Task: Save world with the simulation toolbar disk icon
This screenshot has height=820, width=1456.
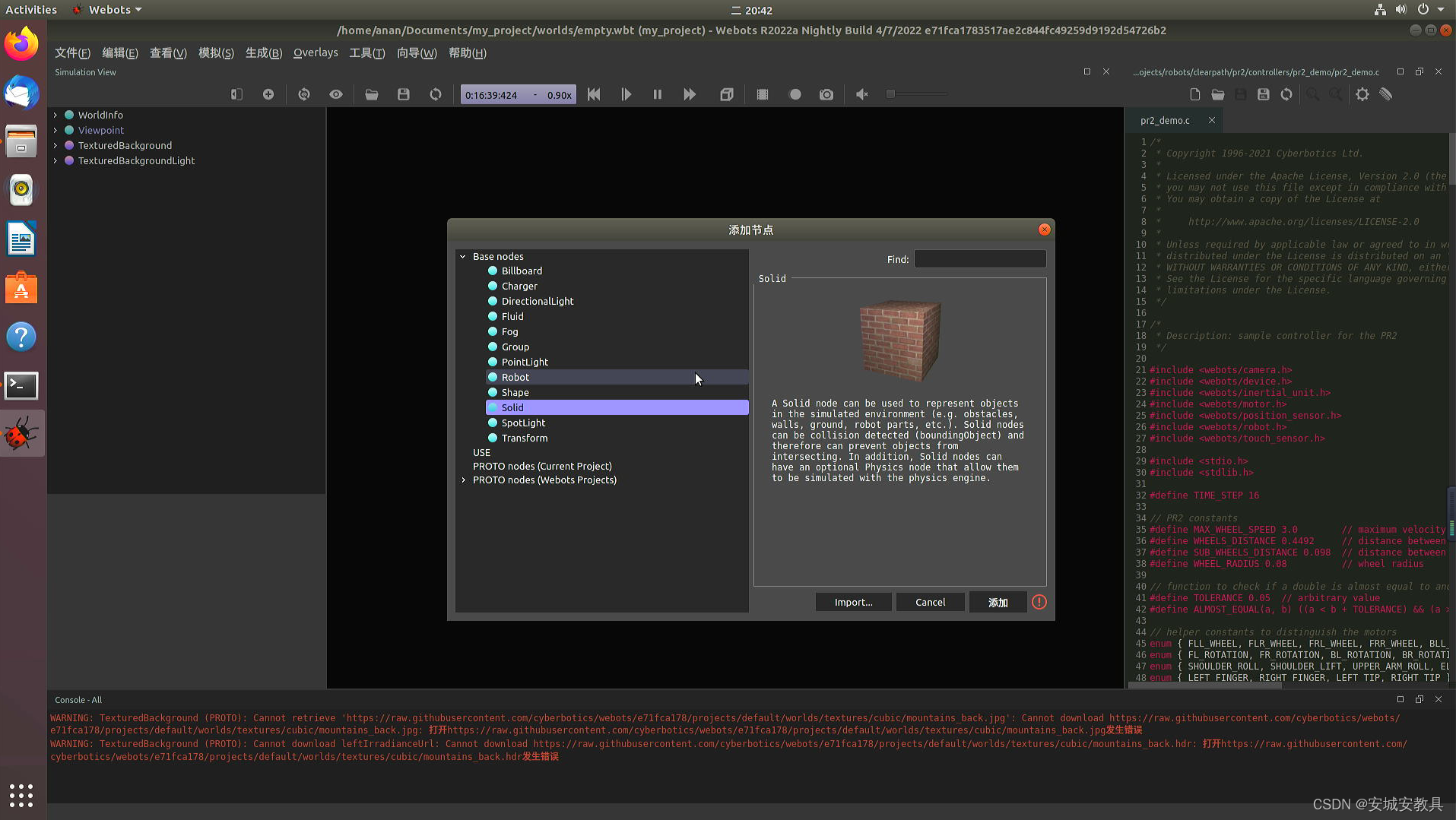Action: point(404,94)
